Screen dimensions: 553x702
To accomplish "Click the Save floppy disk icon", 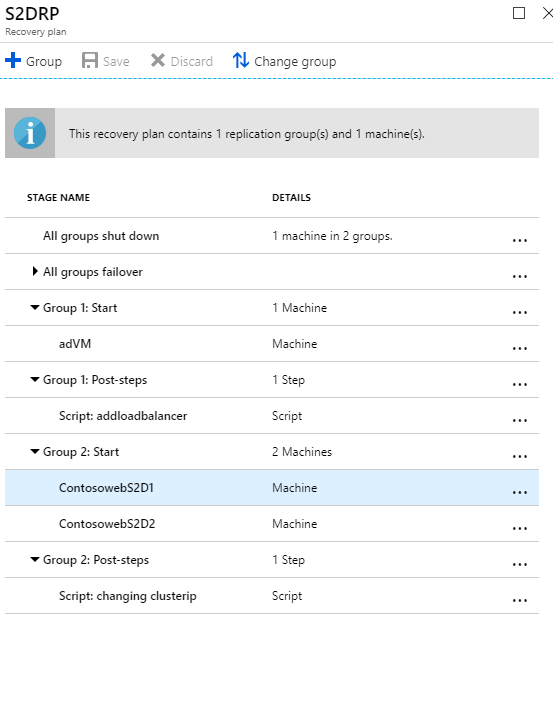I will (x=90, y=60).
